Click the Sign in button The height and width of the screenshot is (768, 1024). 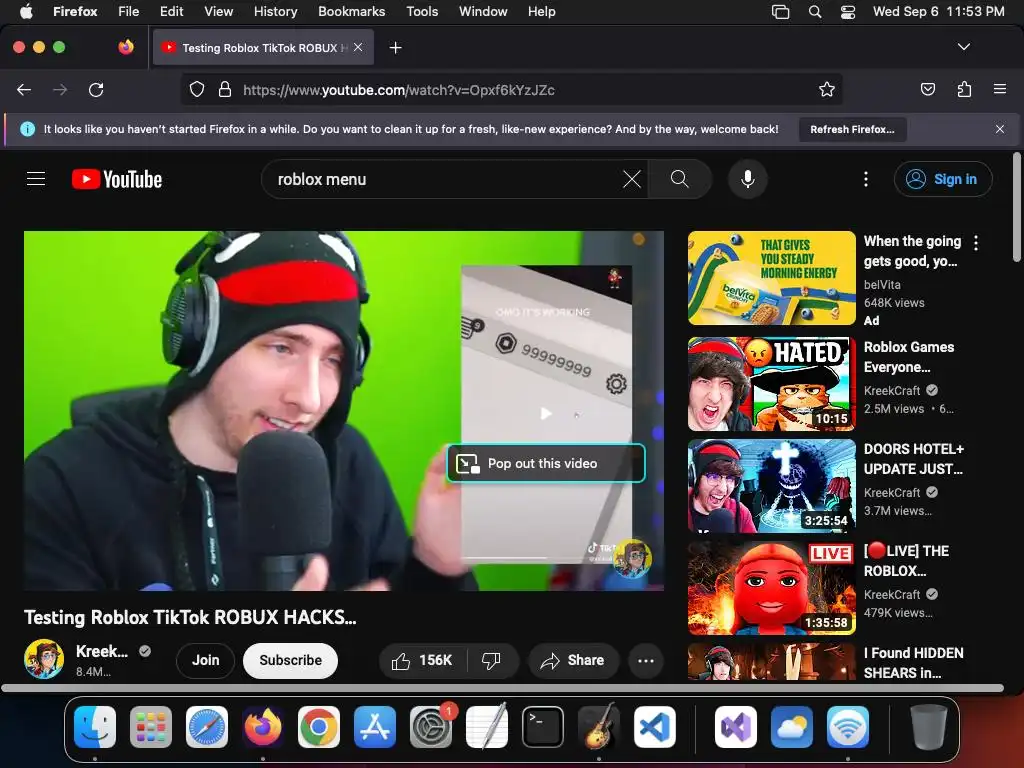943,179
